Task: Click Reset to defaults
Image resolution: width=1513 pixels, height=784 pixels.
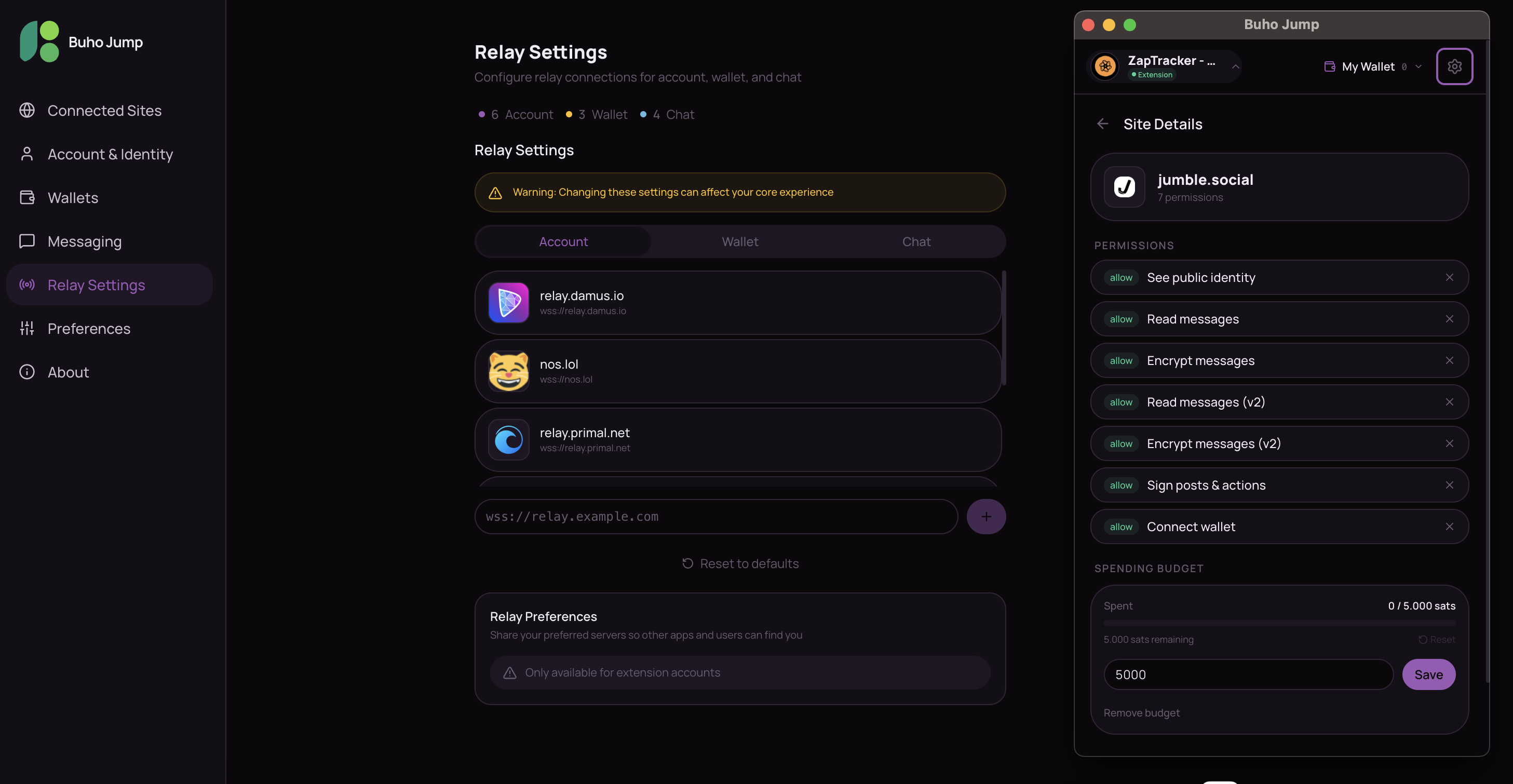Action: [x=740, y=563]
